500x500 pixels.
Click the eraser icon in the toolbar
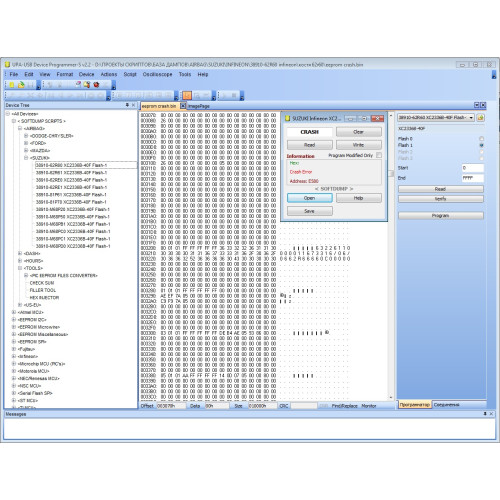pyautogui.click(x=78, y=85)
